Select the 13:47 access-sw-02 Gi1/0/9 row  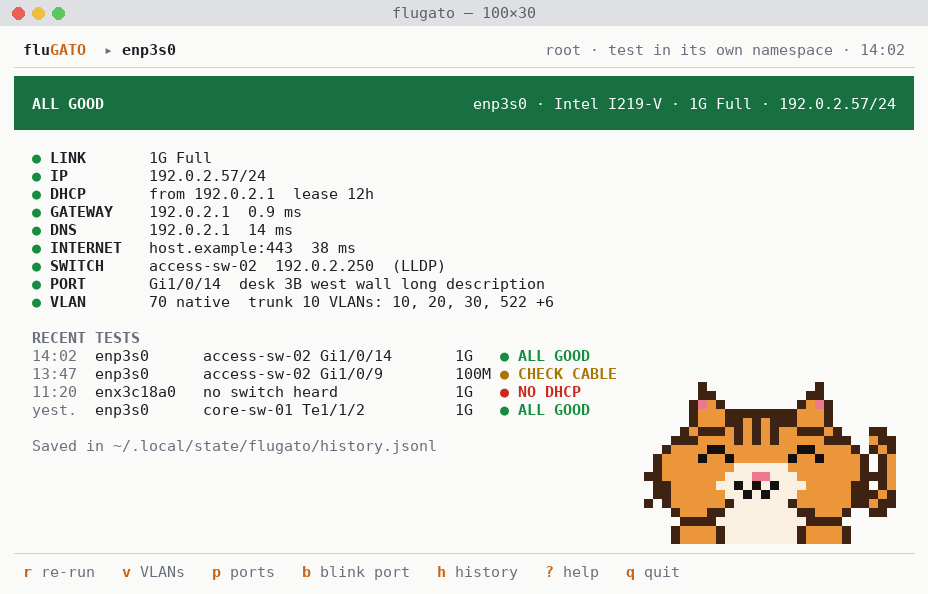click(x=324, y=374)
